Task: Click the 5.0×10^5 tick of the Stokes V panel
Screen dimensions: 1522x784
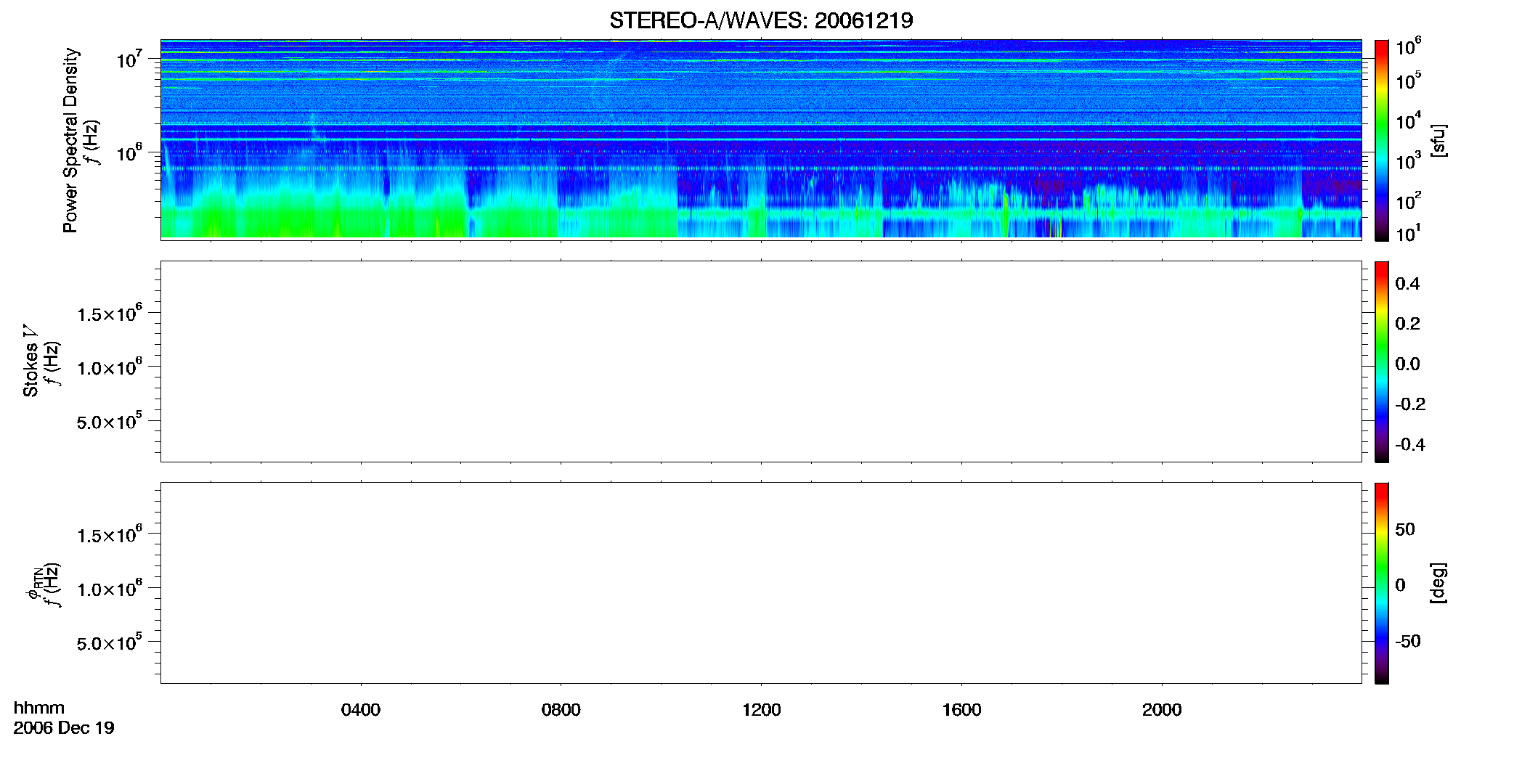Action: (110, 421)
